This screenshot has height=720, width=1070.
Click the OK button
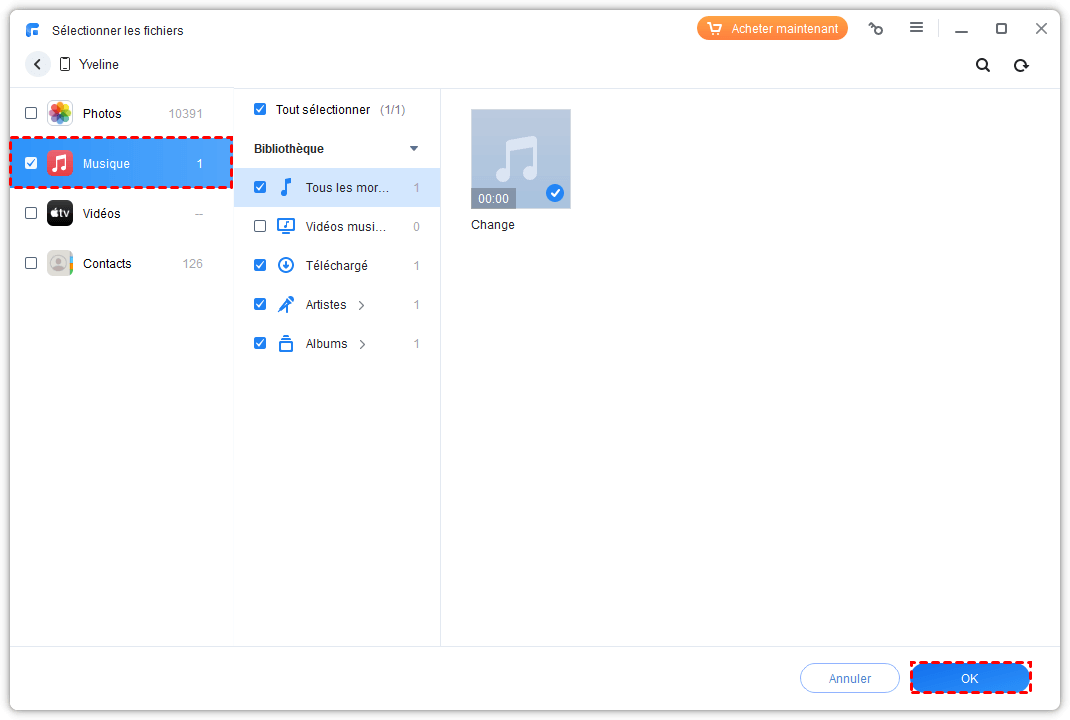pyautogui.click(x=969, y=678)
